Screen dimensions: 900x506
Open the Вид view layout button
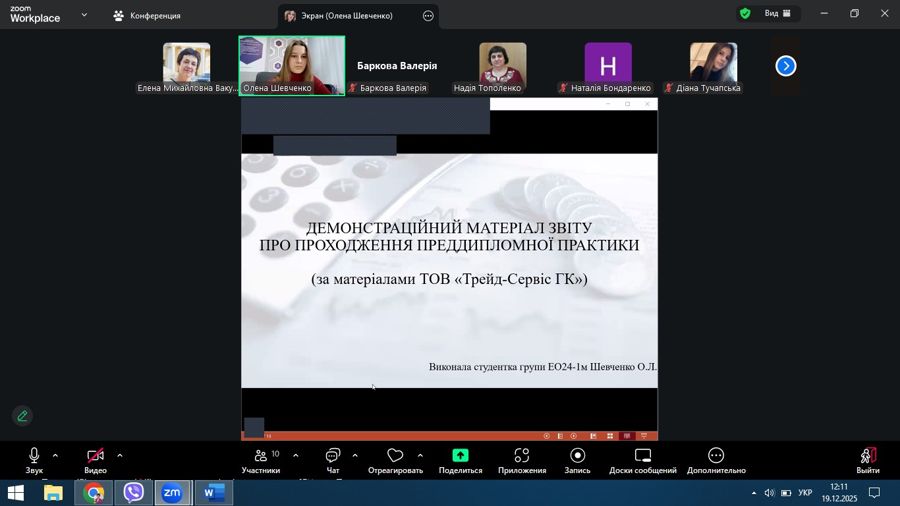[777, 14]
